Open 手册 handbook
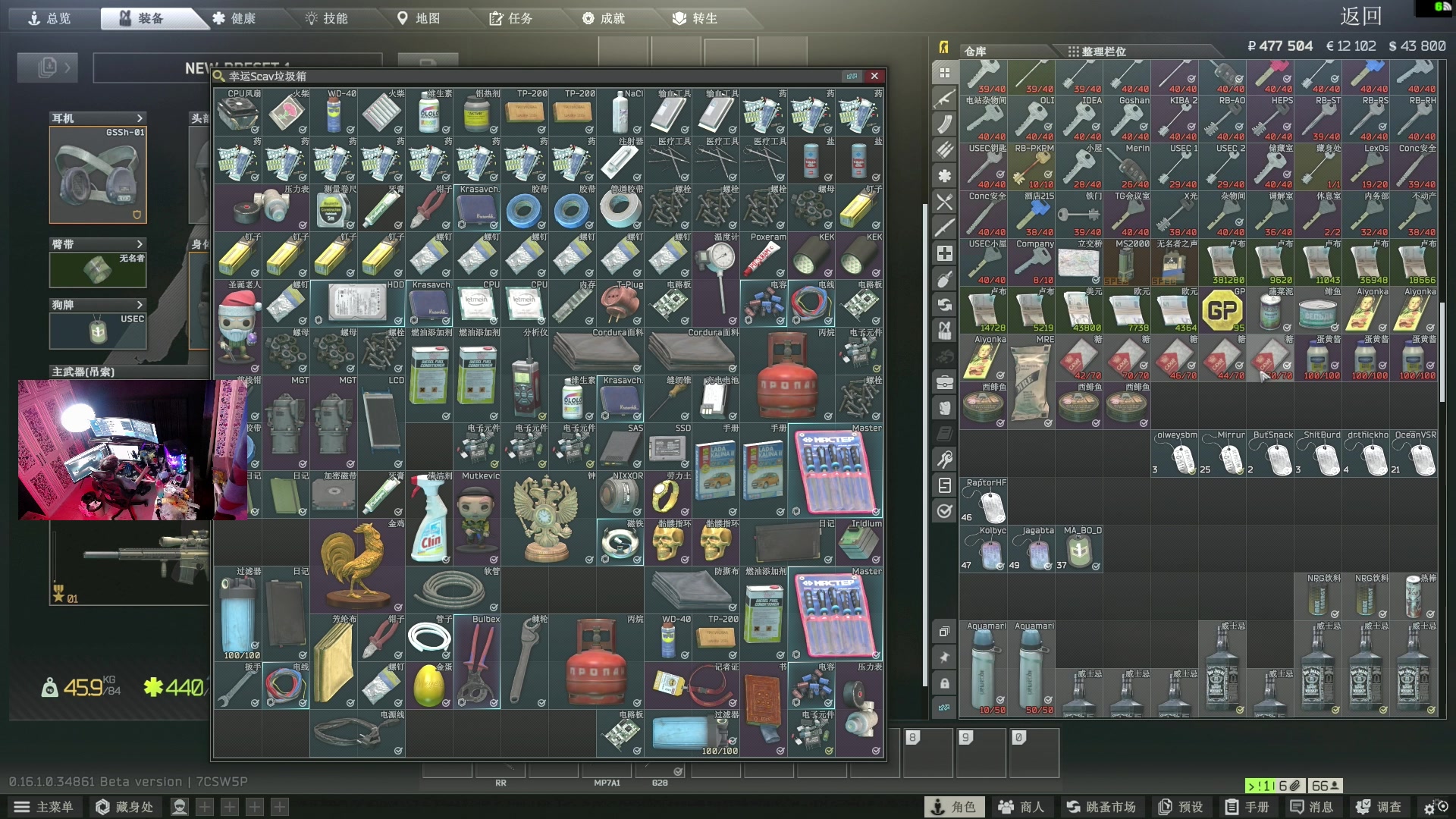1456x819 pixels. 1247,807
